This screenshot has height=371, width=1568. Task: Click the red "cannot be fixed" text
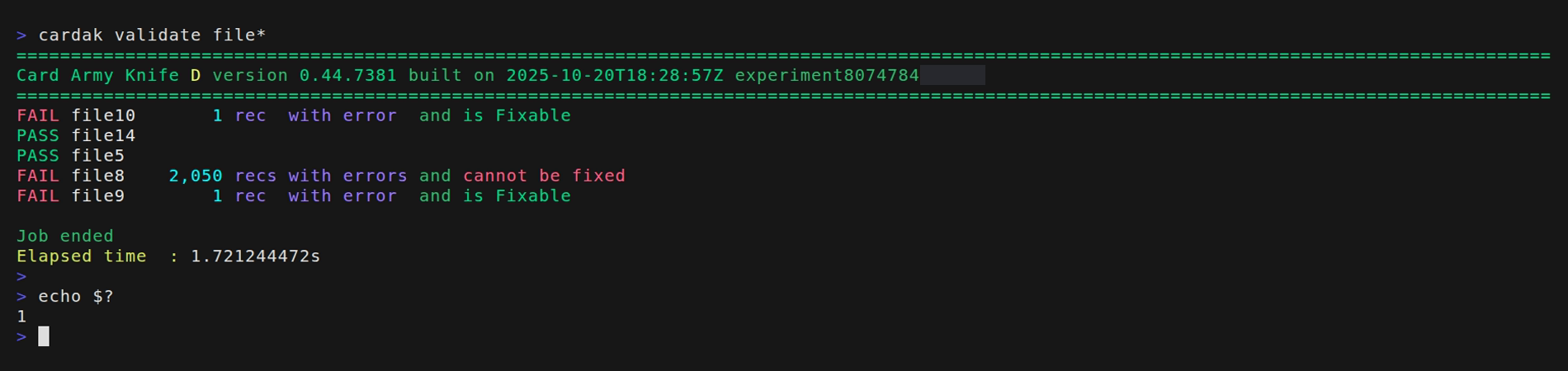coord(544,176)
